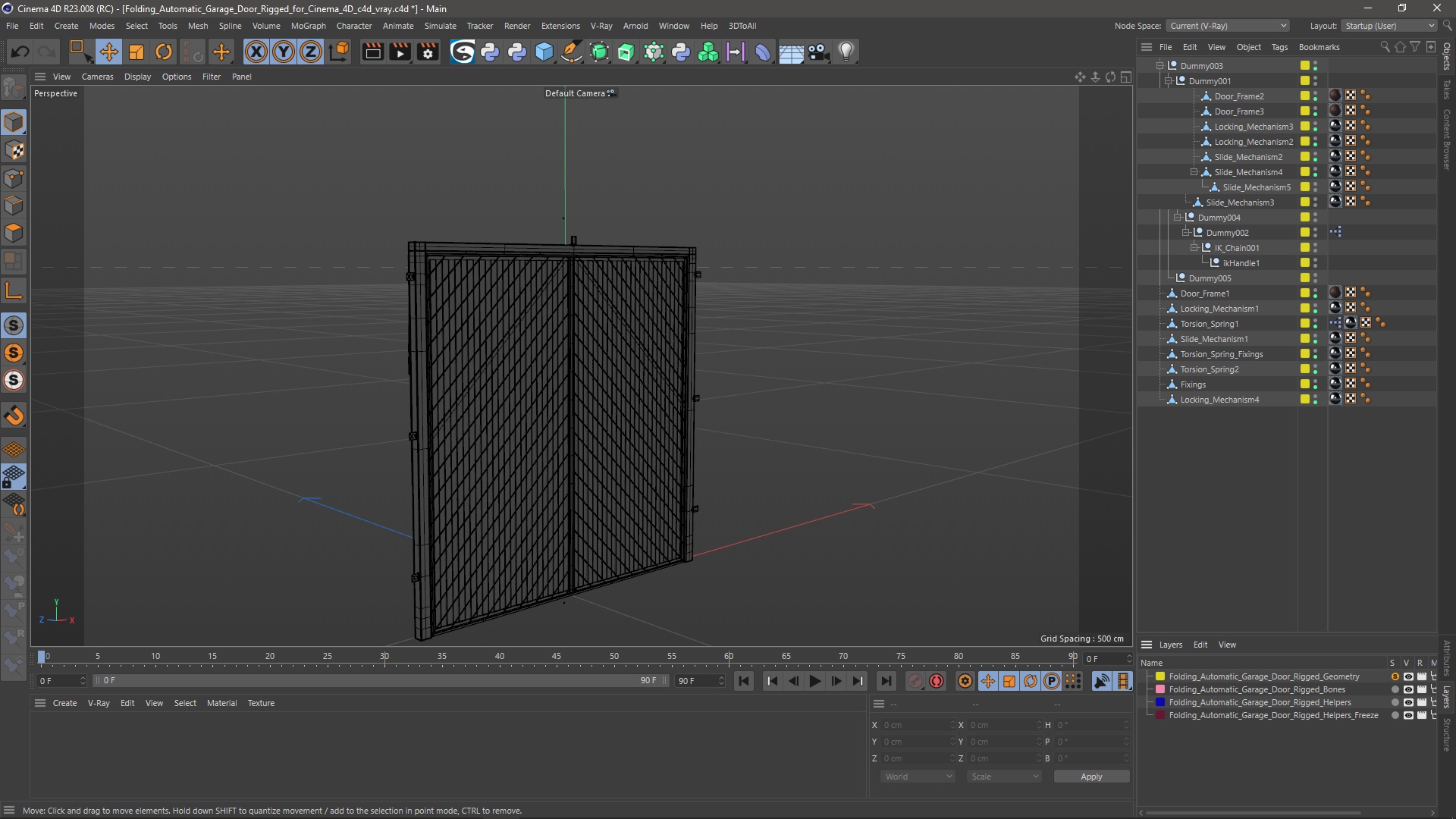
Task: Select the Rotate tool in top toolbar
Action: [x=164, y=52]
